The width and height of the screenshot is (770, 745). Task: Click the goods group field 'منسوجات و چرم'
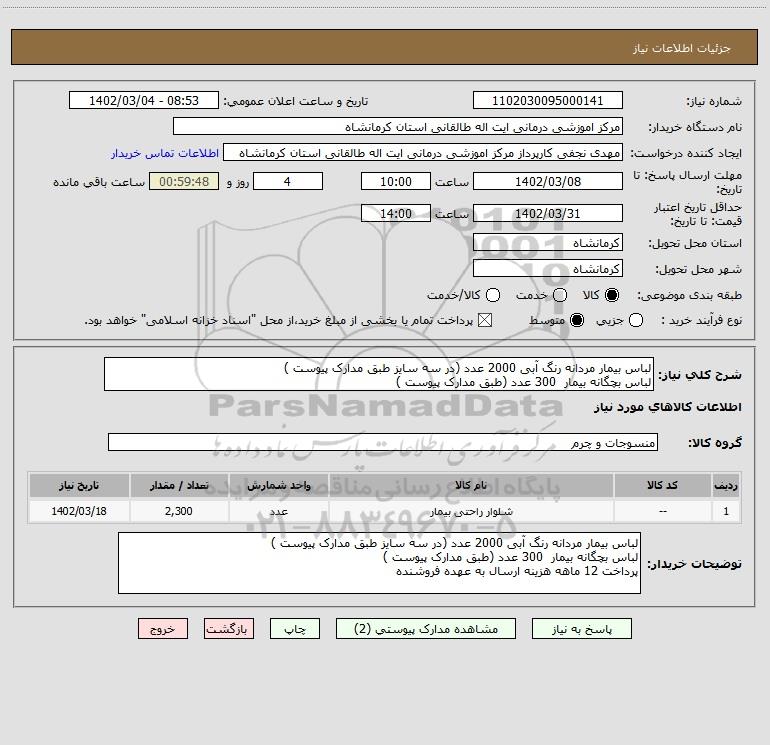(383, 442)
